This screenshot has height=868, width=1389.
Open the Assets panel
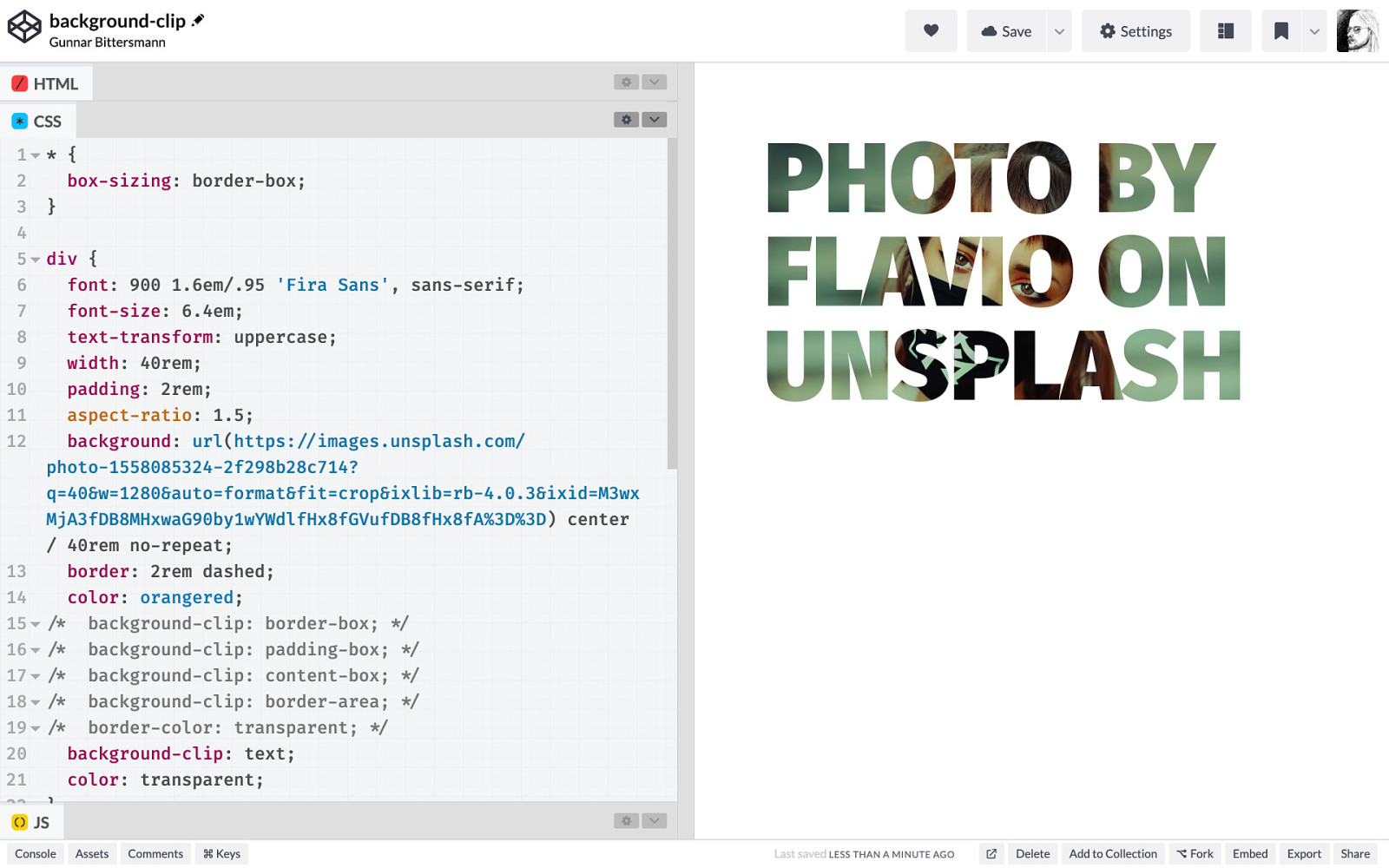pos(92,854)
